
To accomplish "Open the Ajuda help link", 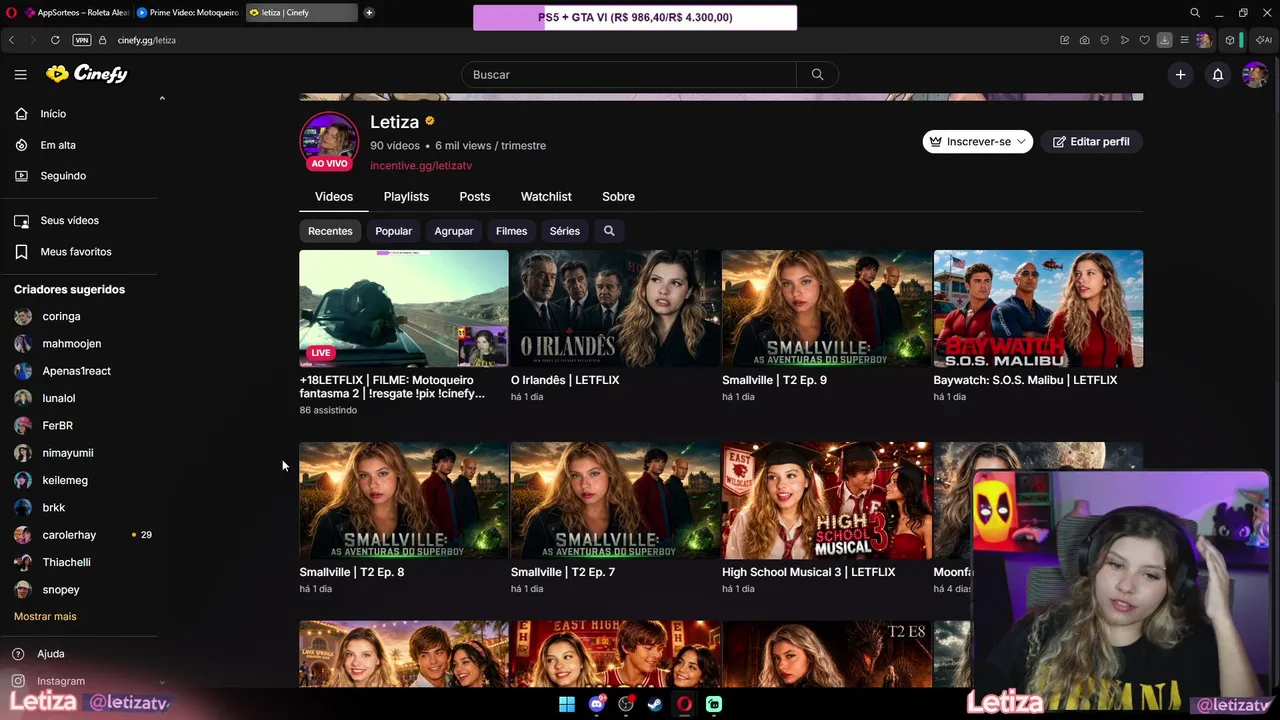I will point(50,654).
